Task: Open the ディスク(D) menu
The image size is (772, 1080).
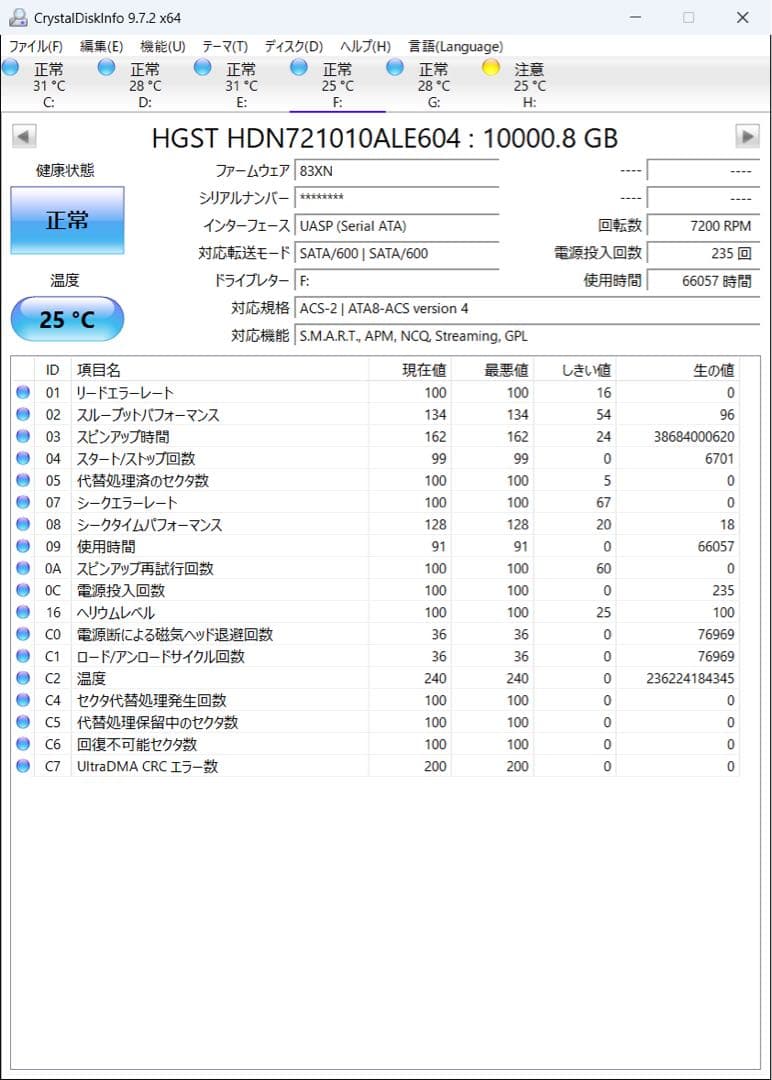Action: pos(293,46)
